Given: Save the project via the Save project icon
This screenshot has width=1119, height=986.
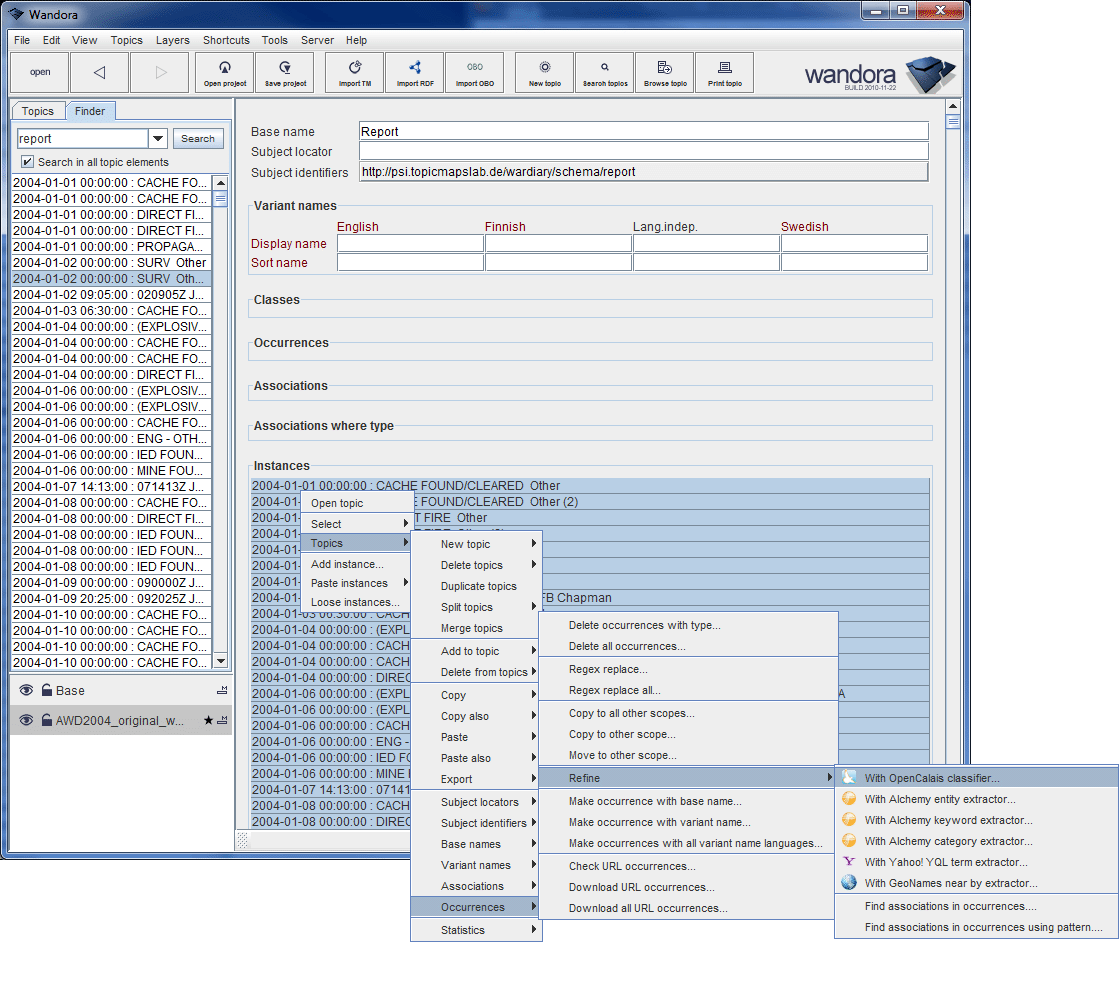Looking at the screenshot, I should pyautogui.click(x=284, y=72).
